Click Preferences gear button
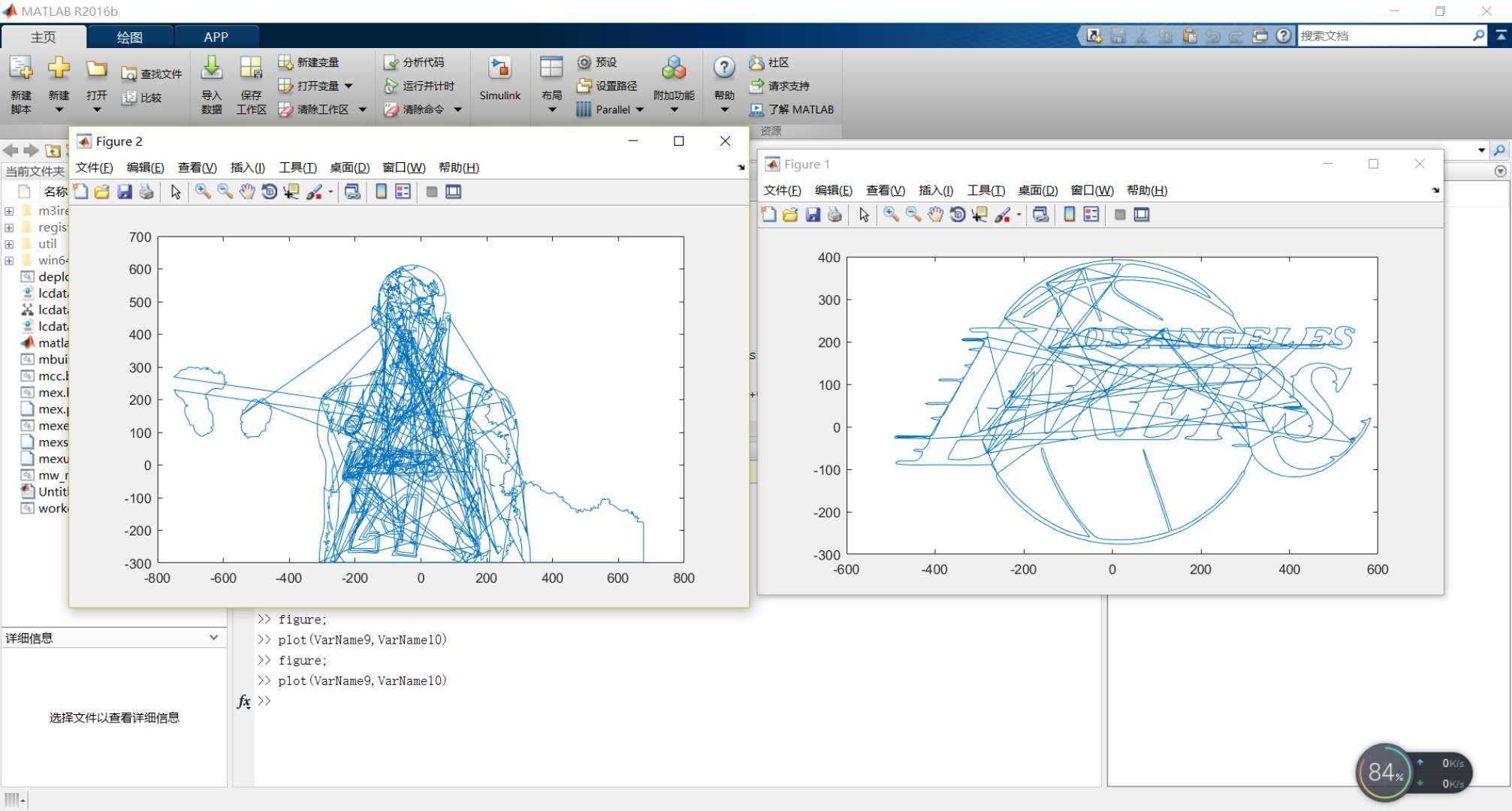Screen dimensions: 1512x811 pyautogui.click(x=597, y=62)
